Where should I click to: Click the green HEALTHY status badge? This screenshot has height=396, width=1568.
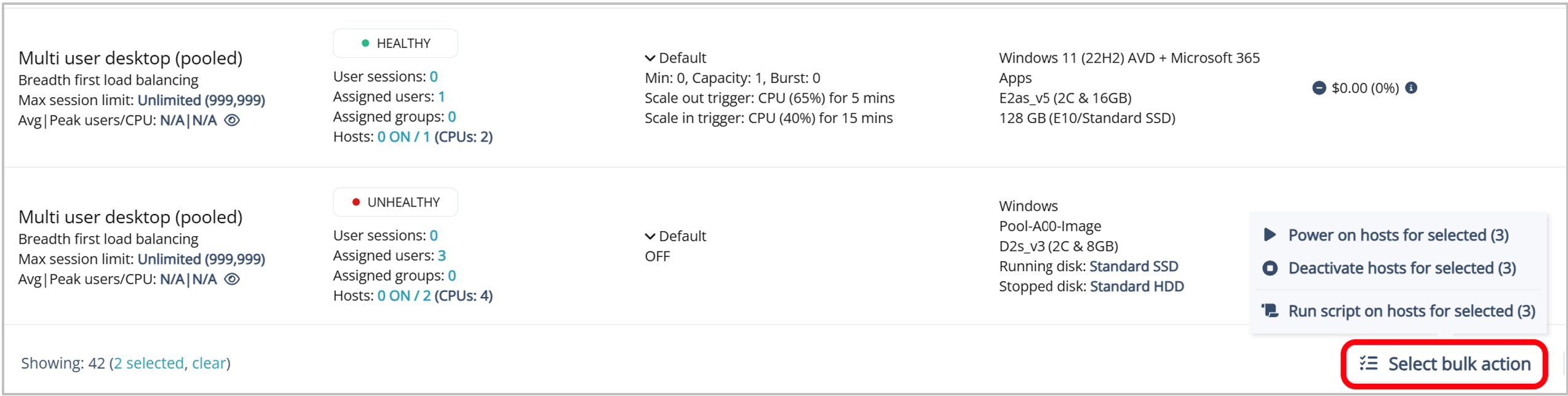click(395, 44)
